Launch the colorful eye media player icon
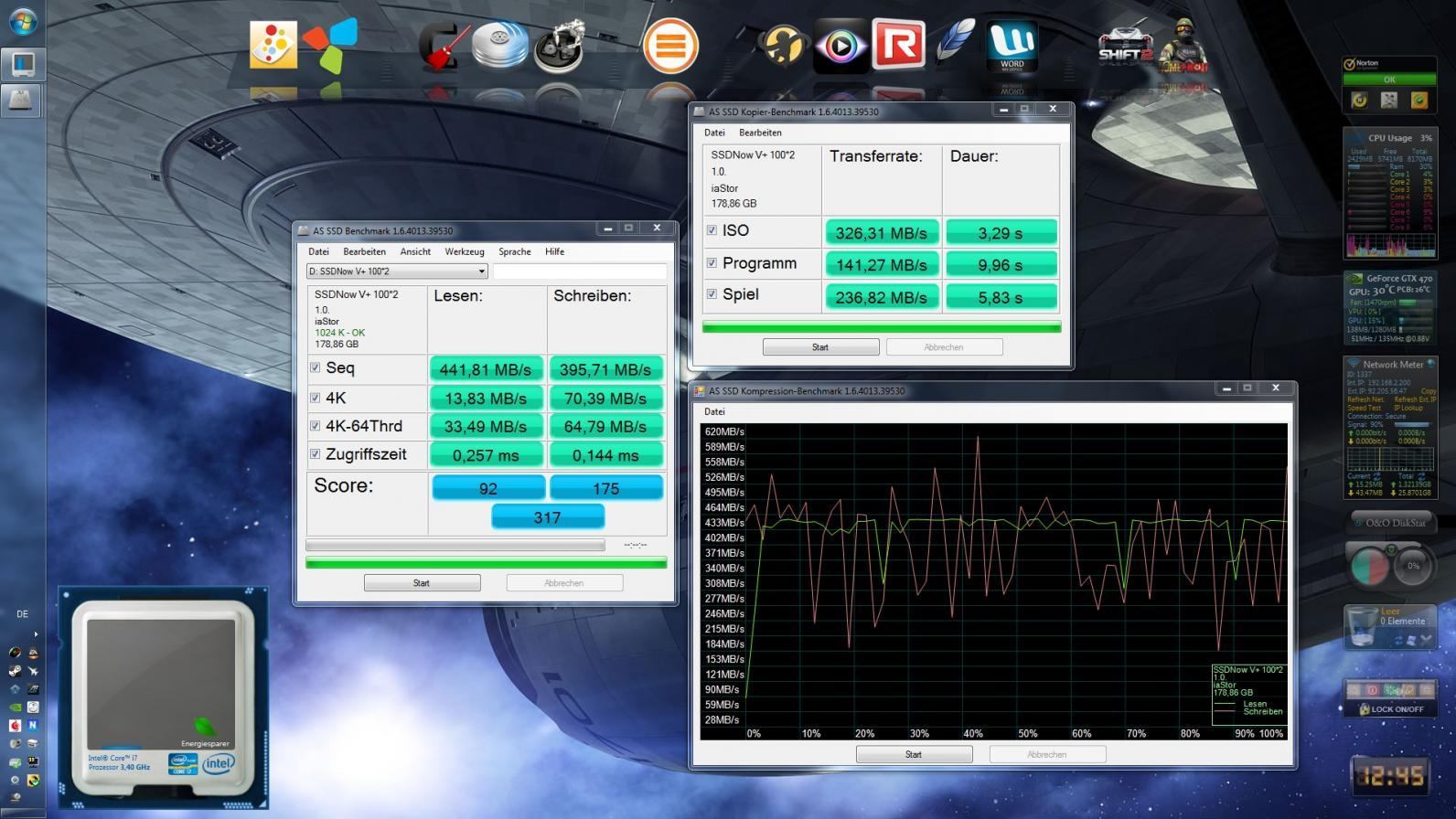Screen dimensions: 1456x819 click(840, 45)
